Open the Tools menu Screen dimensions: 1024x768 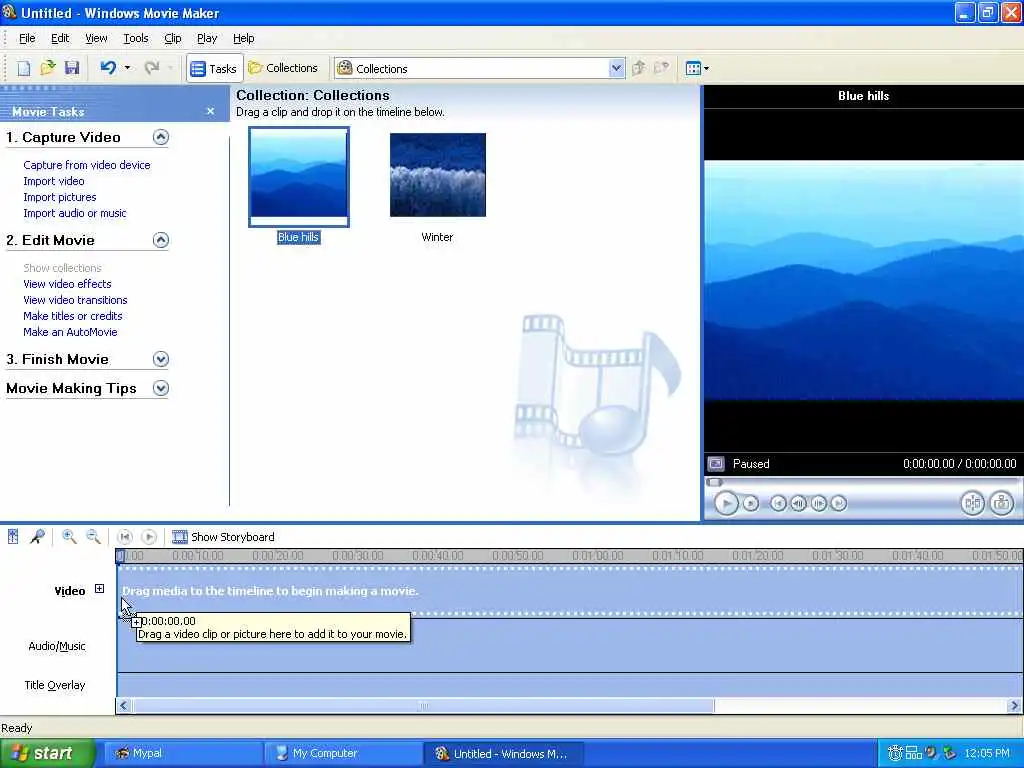[136, 39]
